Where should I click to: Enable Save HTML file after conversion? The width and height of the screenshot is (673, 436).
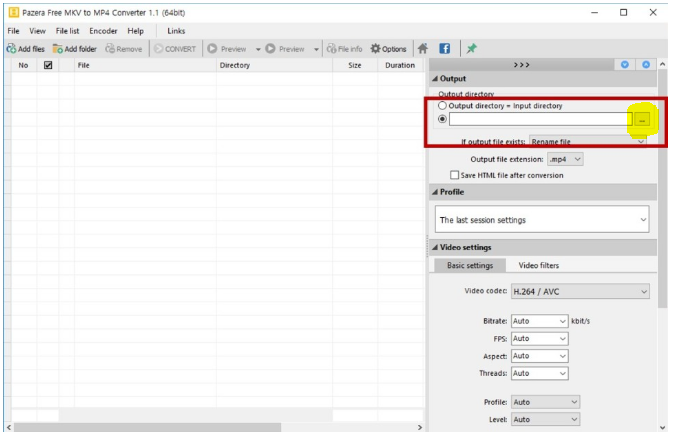coord(454,175)
